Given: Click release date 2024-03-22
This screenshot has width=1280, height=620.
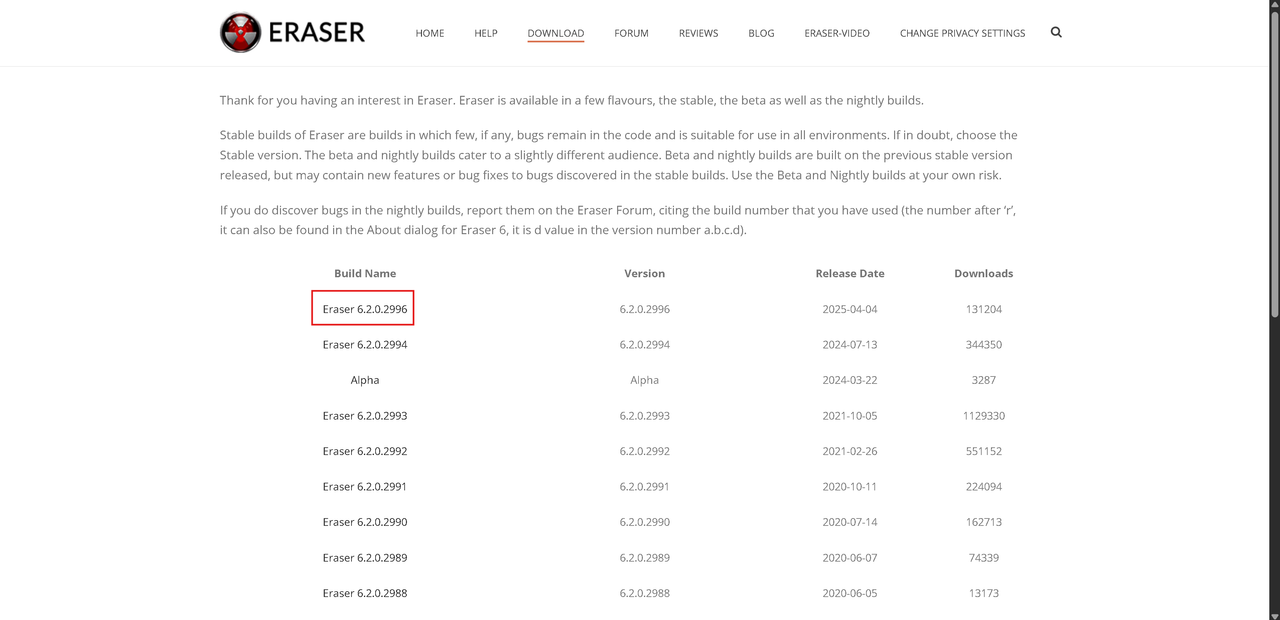Looking at the screenshot, I should [x=850, y=380].
